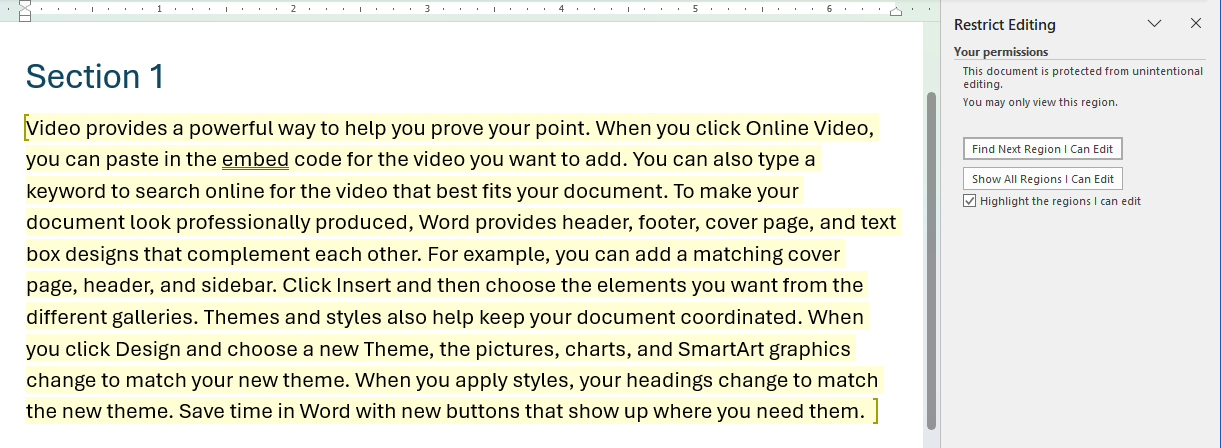1221x448 pixels.
Task: Open the Restrict Editing pane options chevron
Action: pos(1154,24)
